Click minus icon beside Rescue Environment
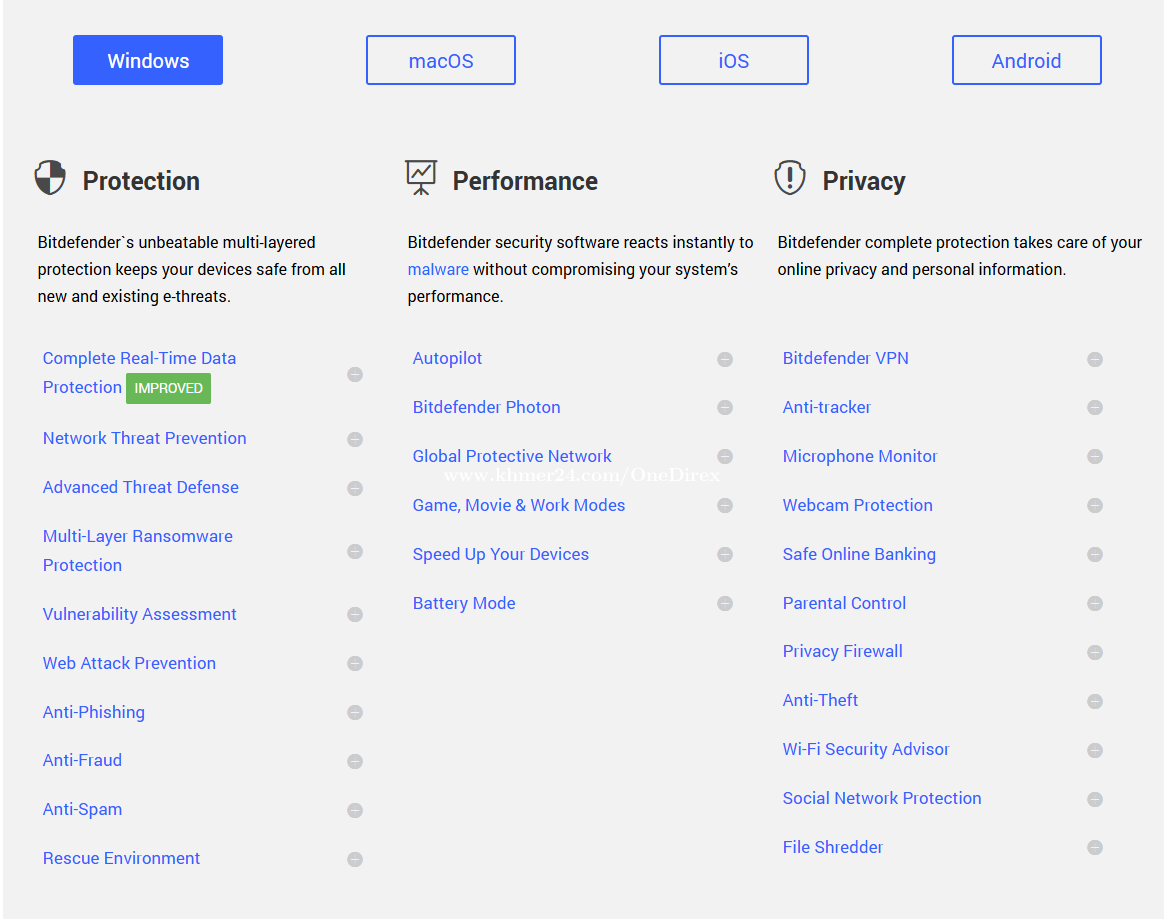Screen dimensions: 1164x919 pyautogui.click(x=355, y=859)
